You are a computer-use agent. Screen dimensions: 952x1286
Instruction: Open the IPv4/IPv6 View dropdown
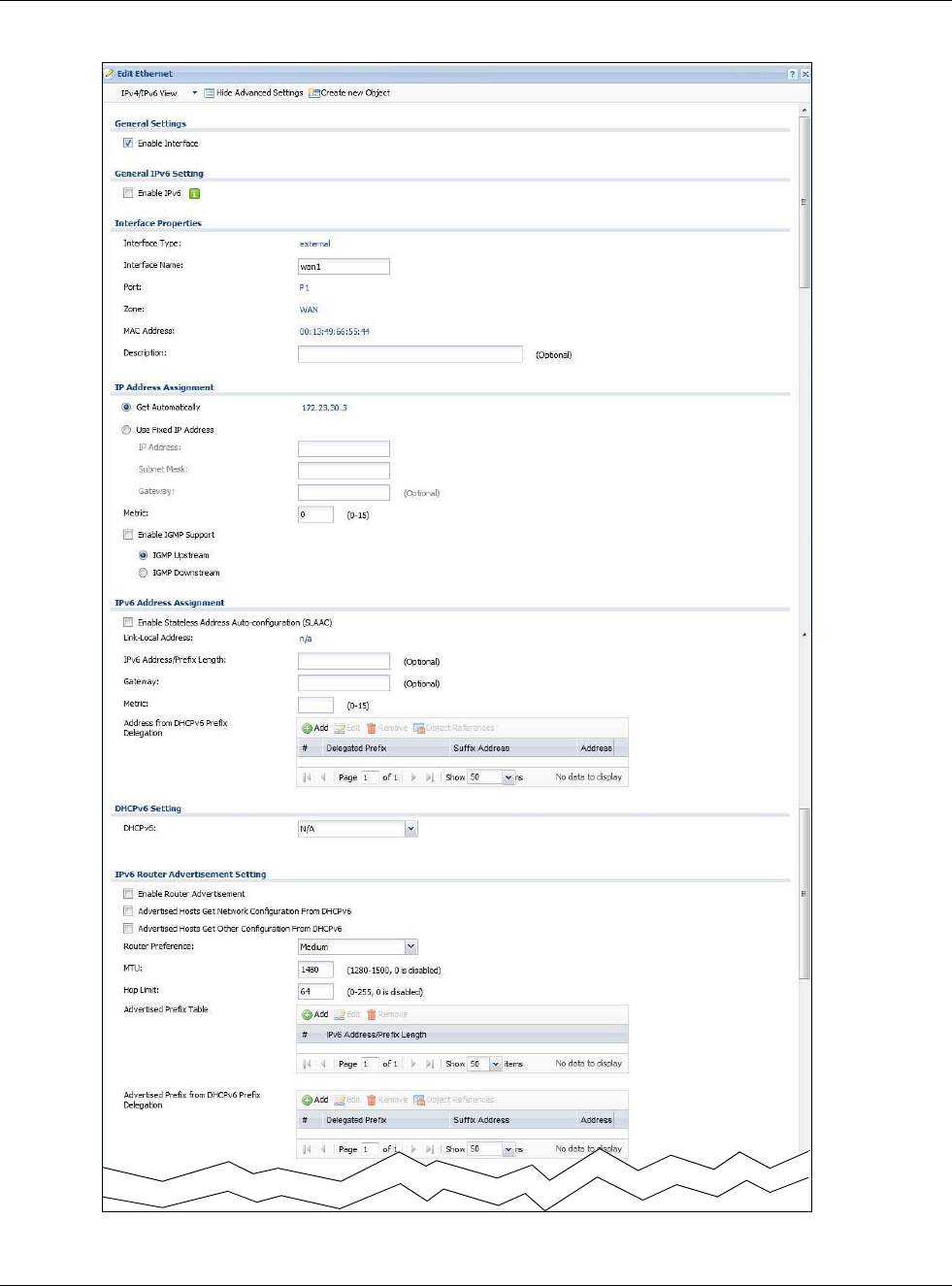pos(158,93)
